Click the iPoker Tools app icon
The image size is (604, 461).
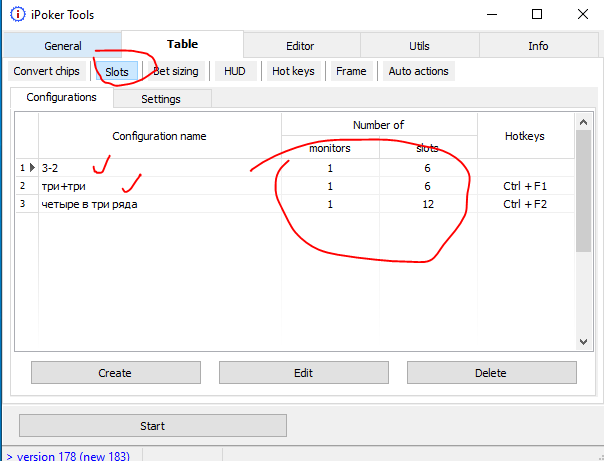[x=17, y=15]
